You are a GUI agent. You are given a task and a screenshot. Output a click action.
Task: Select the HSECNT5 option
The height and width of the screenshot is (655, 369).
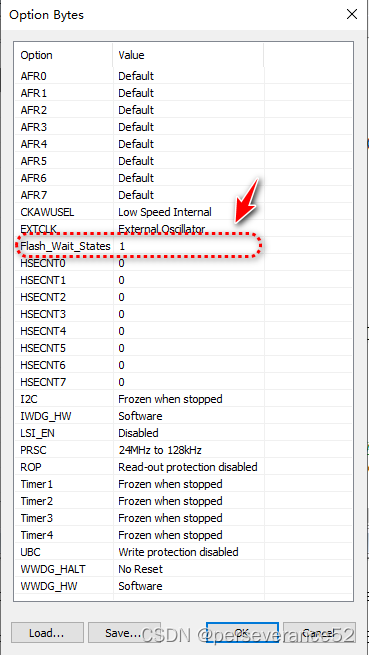[x=43, y=348]
